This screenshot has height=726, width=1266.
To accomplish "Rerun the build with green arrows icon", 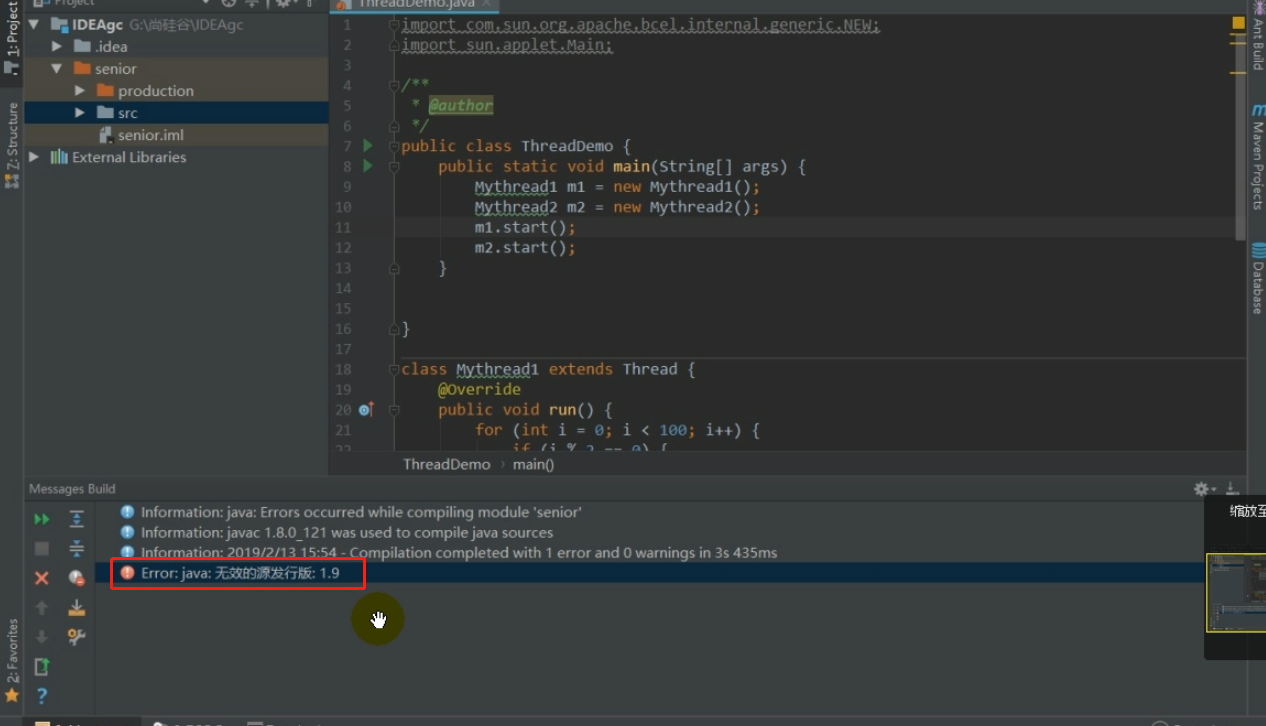I will coord(42,519).
